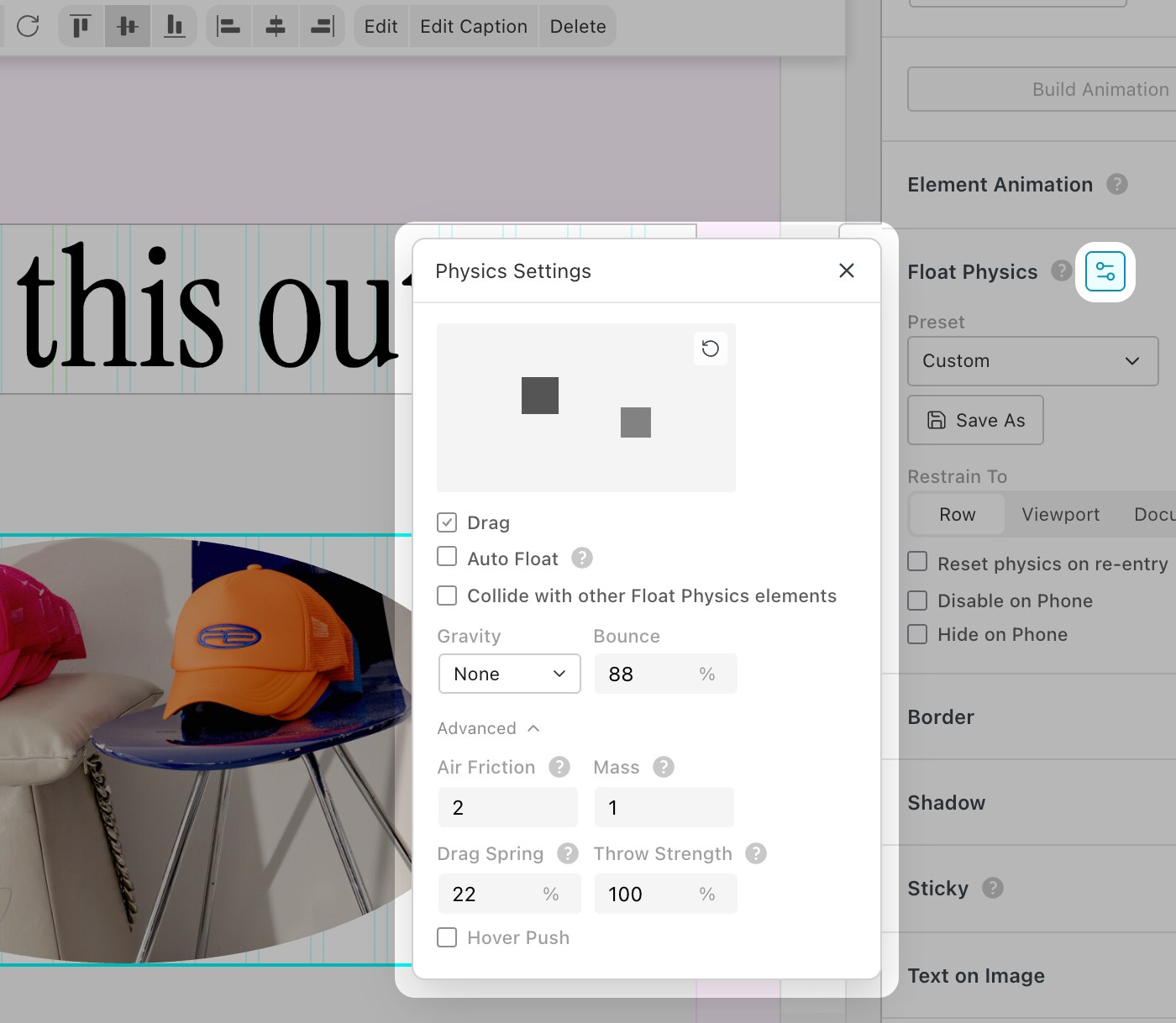
Task: Align selection to left edge
Action: click(x=228, y=26)
